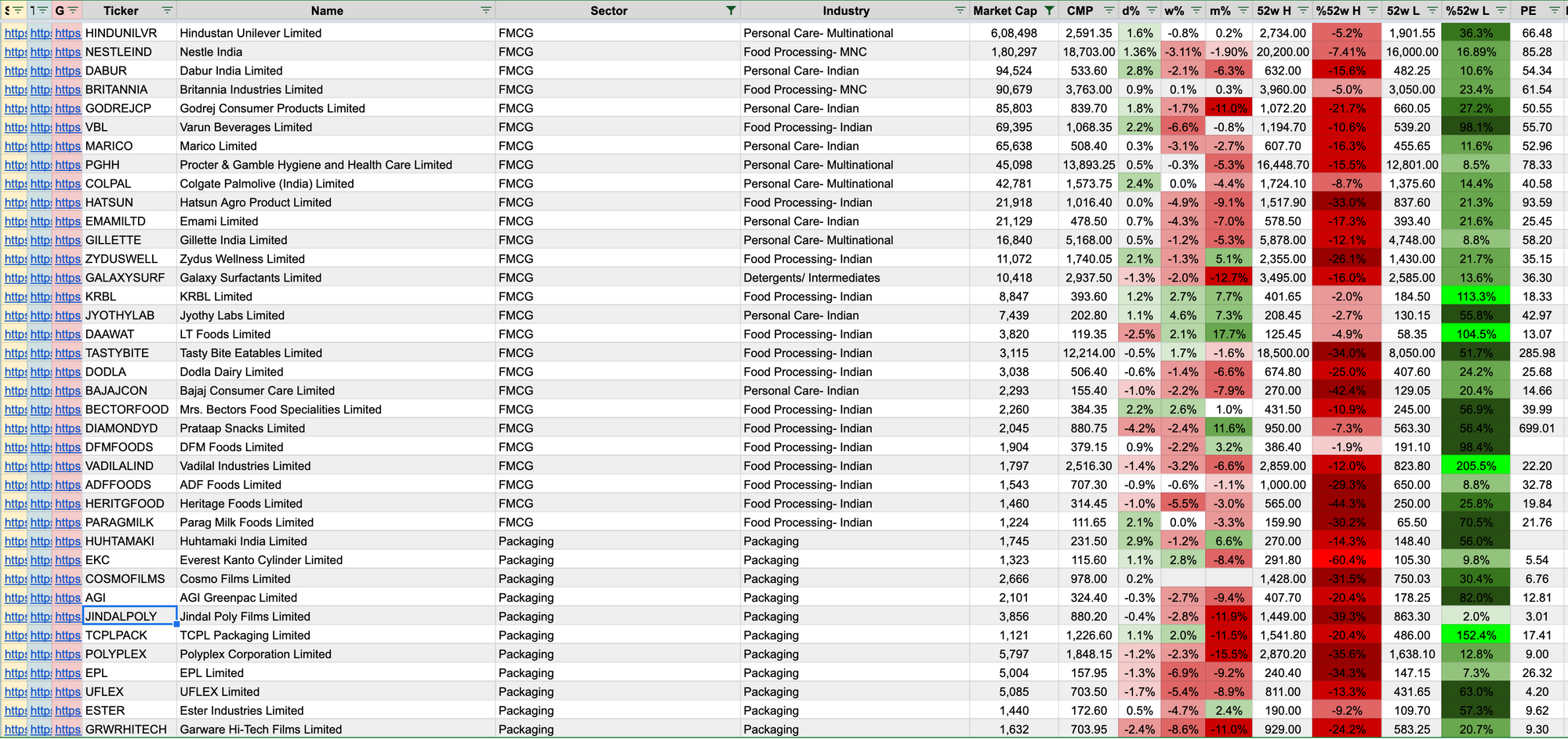Image resolution: width=1568 pixels, height=739 pixels.
Task: Open the w% column filter icon
Action: click(x=1196, y=10)
